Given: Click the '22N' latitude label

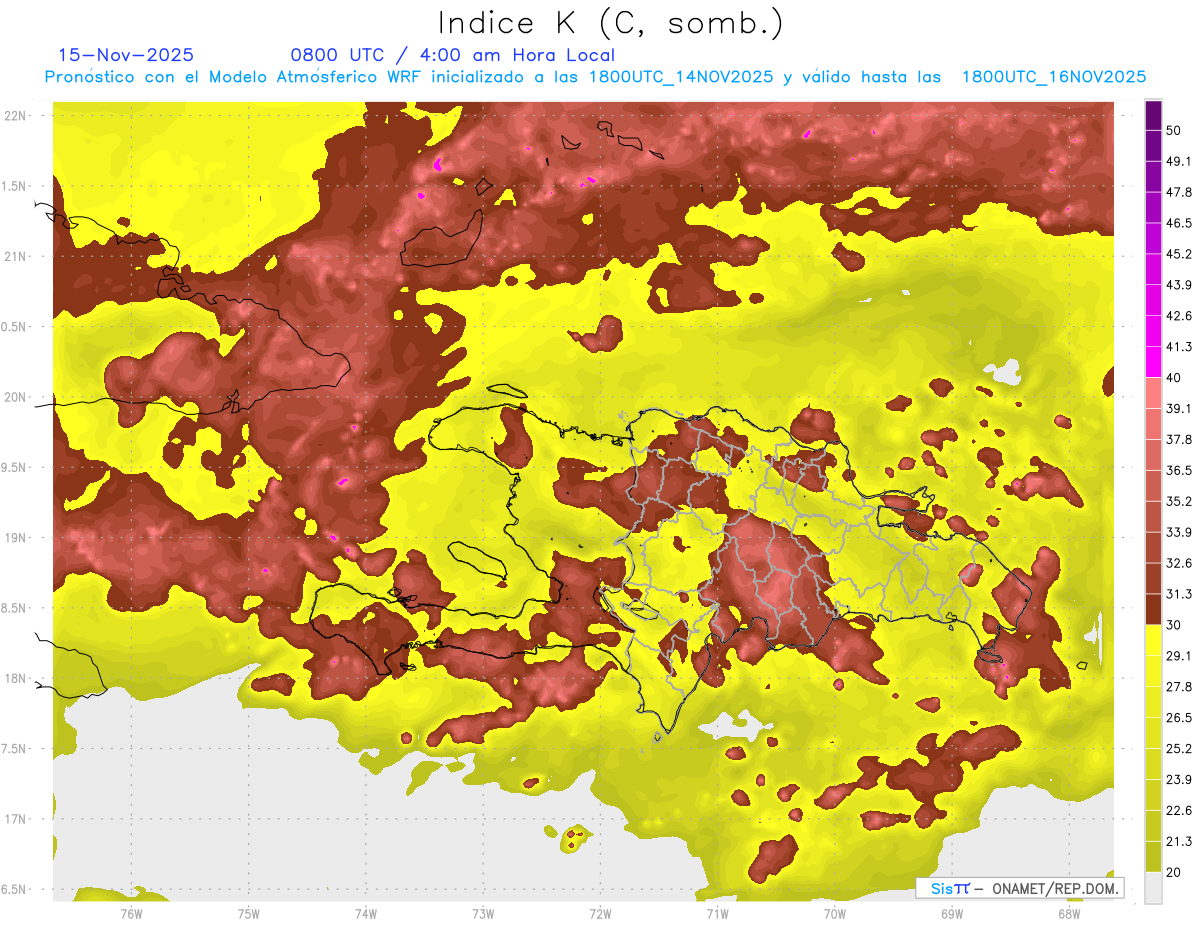Looking at the screenshot, I should pyautogui.click(x=17, y=115).
